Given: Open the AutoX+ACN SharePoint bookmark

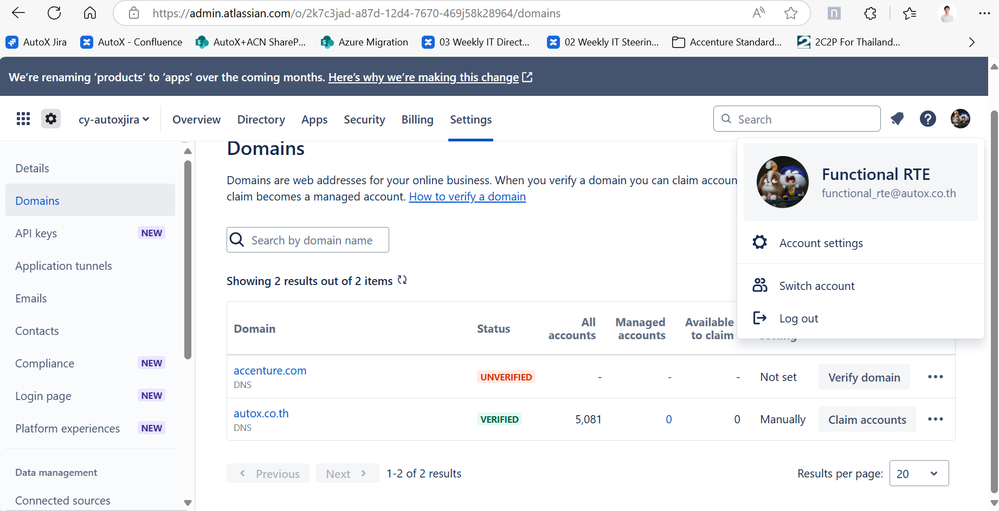Looking at the screenshot, I should click(x=250, y=42).
